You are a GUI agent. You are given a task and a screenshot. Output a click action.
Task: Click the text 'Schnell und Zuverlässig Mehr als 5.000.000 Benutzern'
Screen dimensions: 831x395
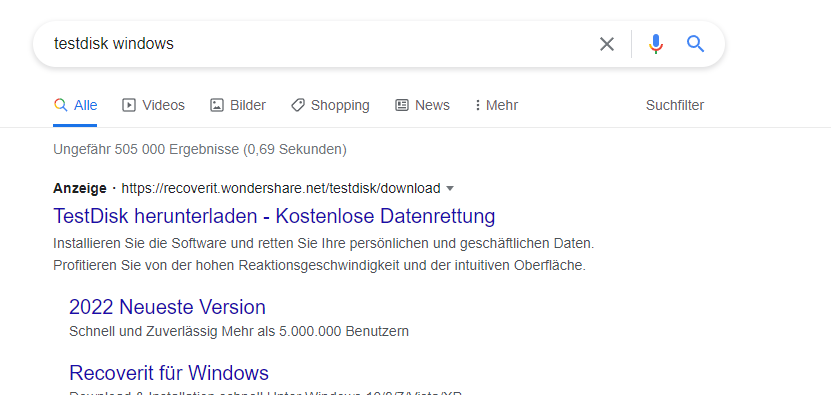click(239, 332)
